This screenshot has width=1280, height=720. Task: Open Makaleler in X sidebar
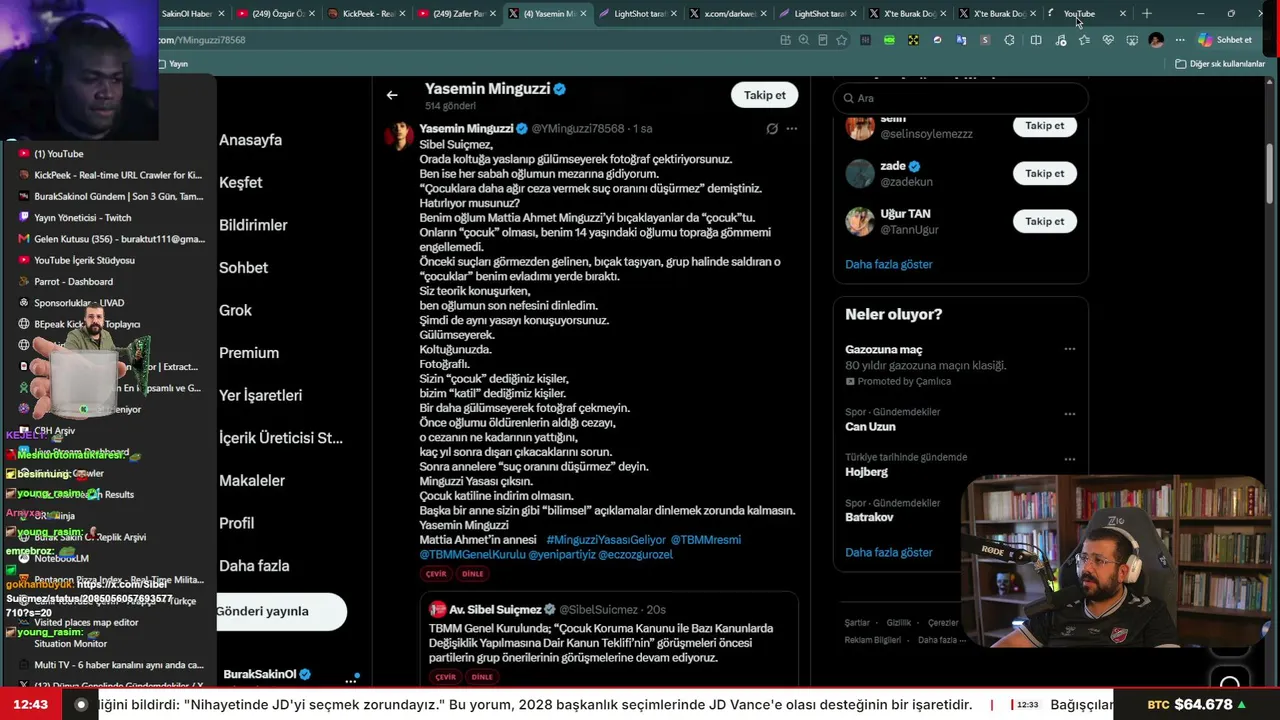coord(252,480)
